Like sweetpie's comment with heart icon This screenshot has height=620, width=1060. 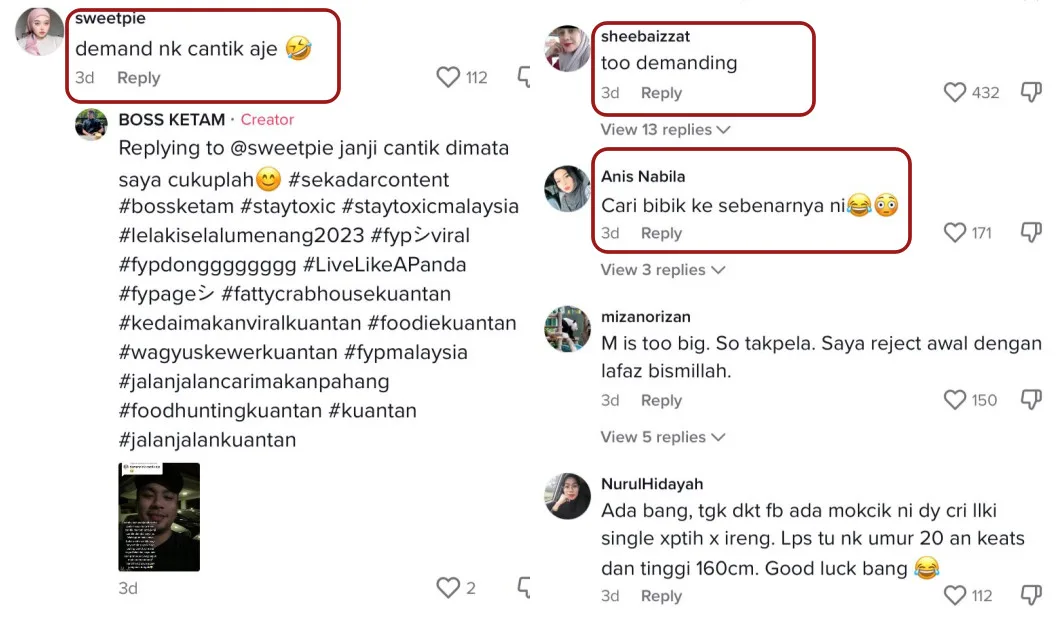click(x=449, y=78)
